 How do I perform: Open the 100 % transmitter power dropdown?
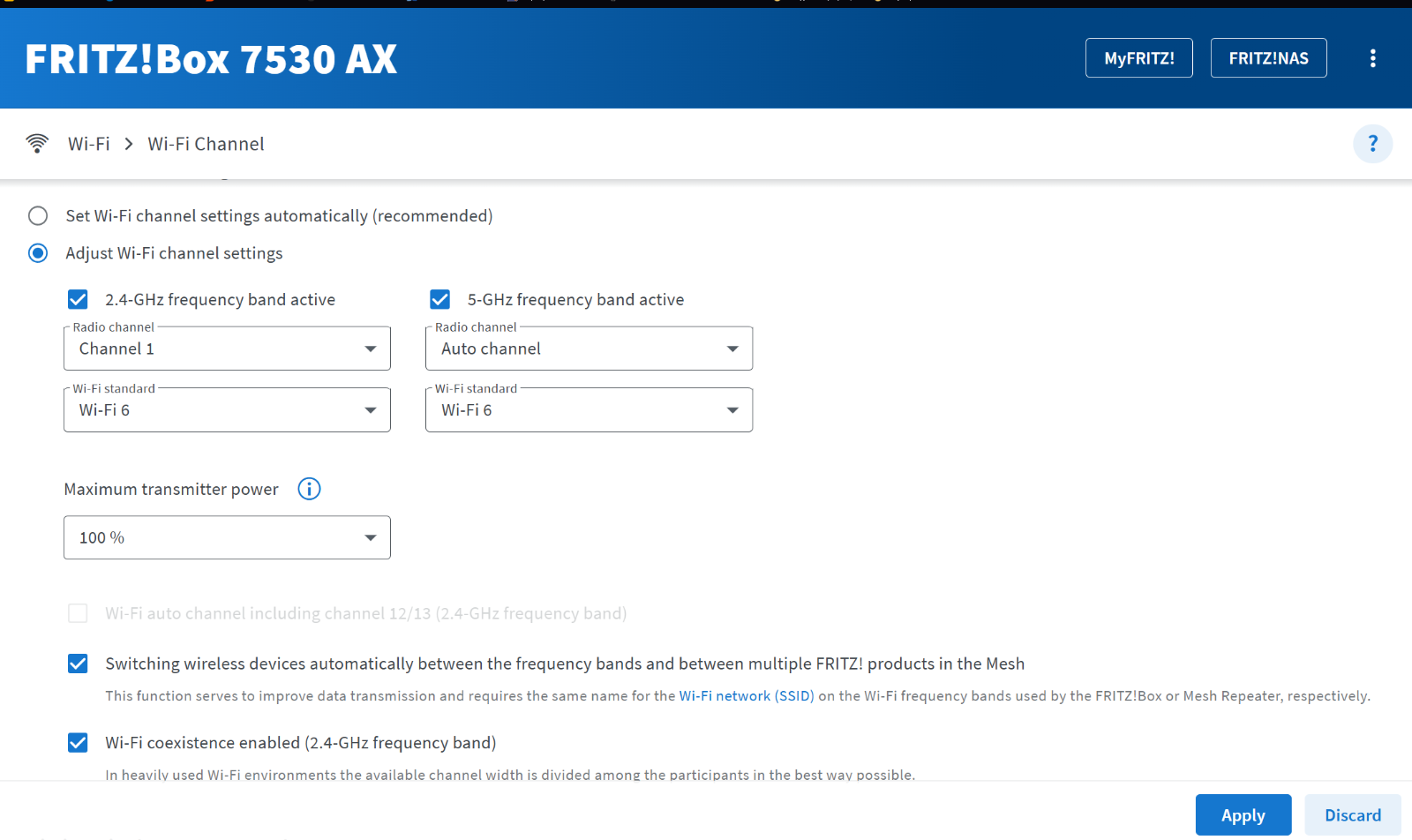coord(227,537)
